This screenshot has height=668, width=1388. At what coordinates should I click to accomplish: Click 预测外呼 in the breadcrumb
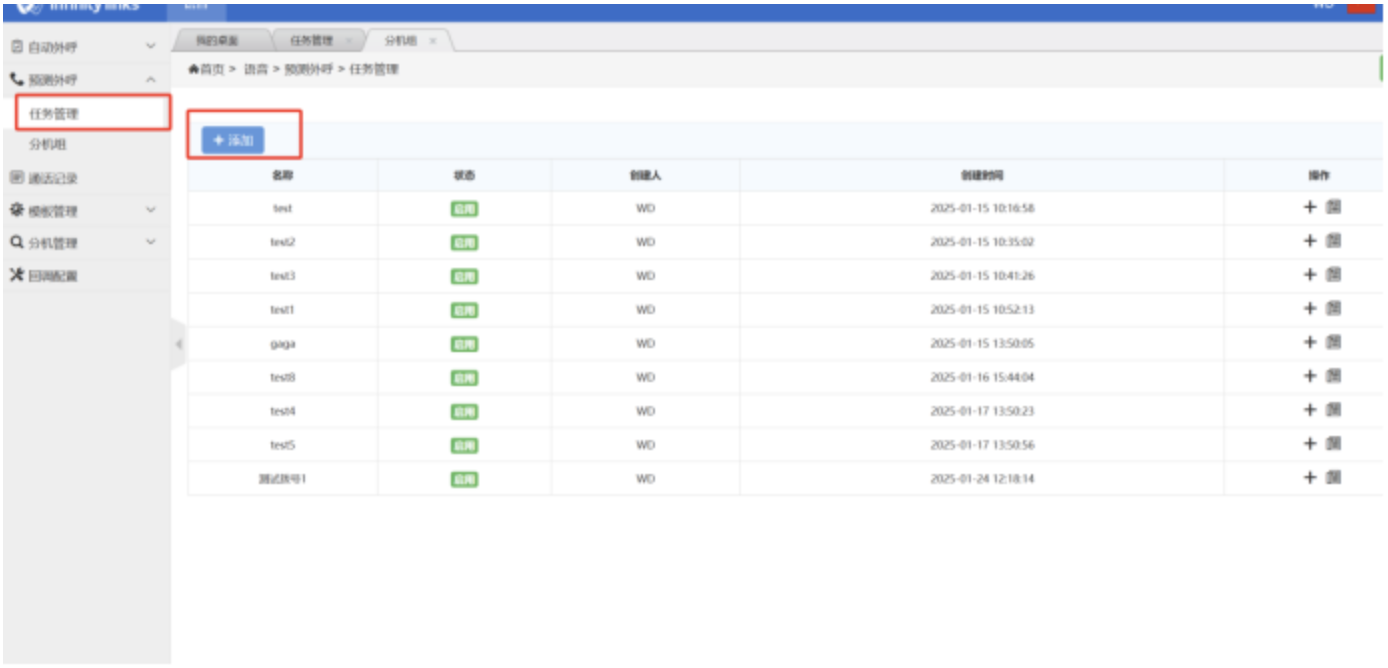(309, 69)
